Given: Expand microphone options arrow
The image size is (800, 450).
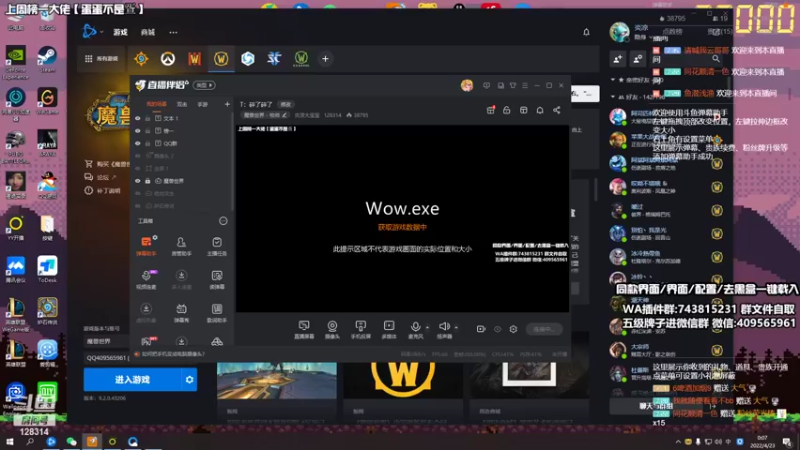Looking at the screenshot, I should point(428,327).
